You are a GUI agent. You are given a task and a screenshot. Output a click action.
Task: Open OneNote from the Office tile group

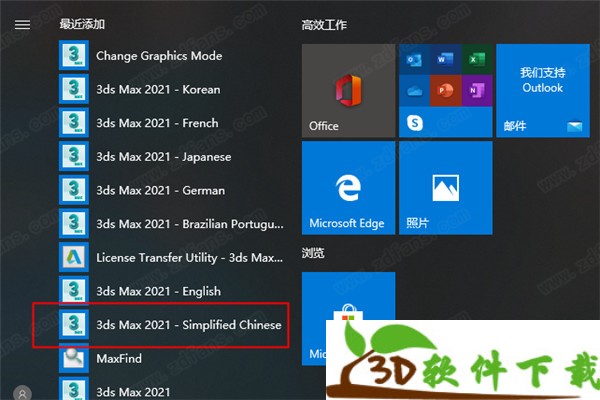click(477, 91)
